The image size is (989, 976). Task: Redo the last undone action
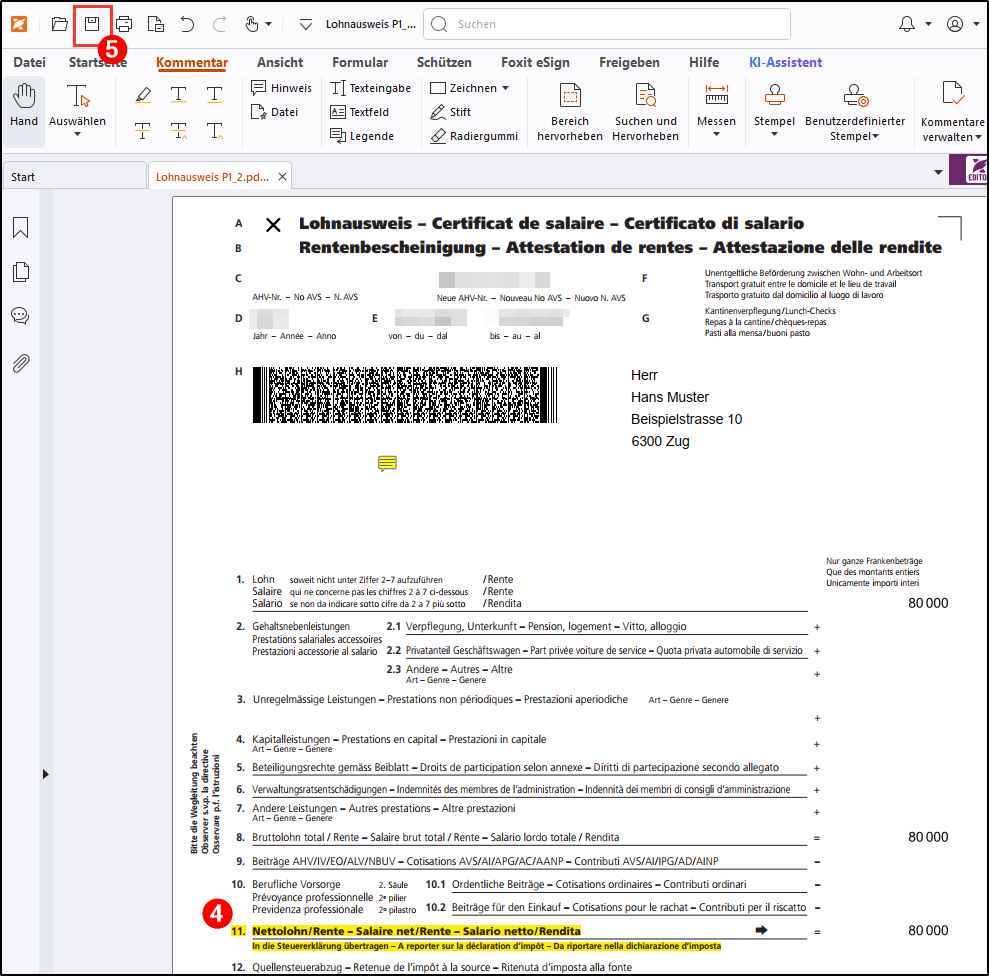point(219,24)
